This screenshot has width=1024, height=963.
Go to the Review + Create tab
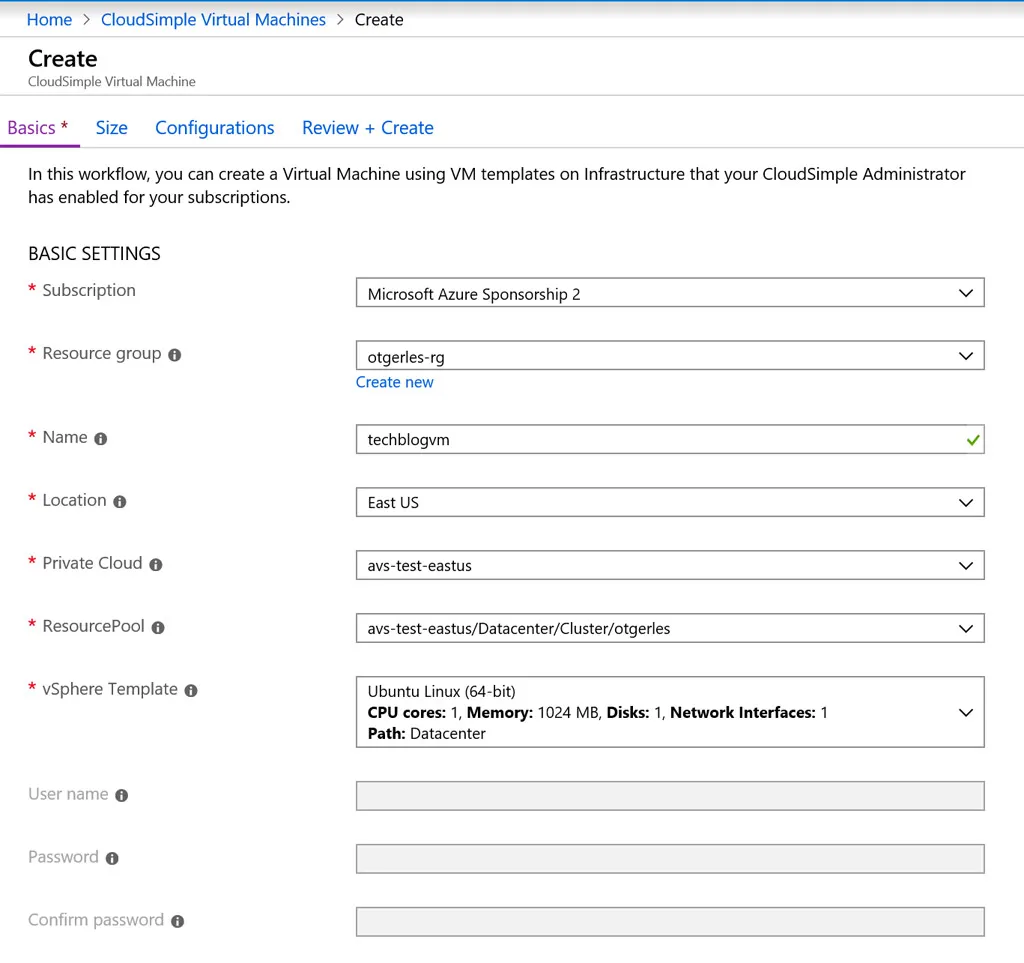click(x=367, y=128)
